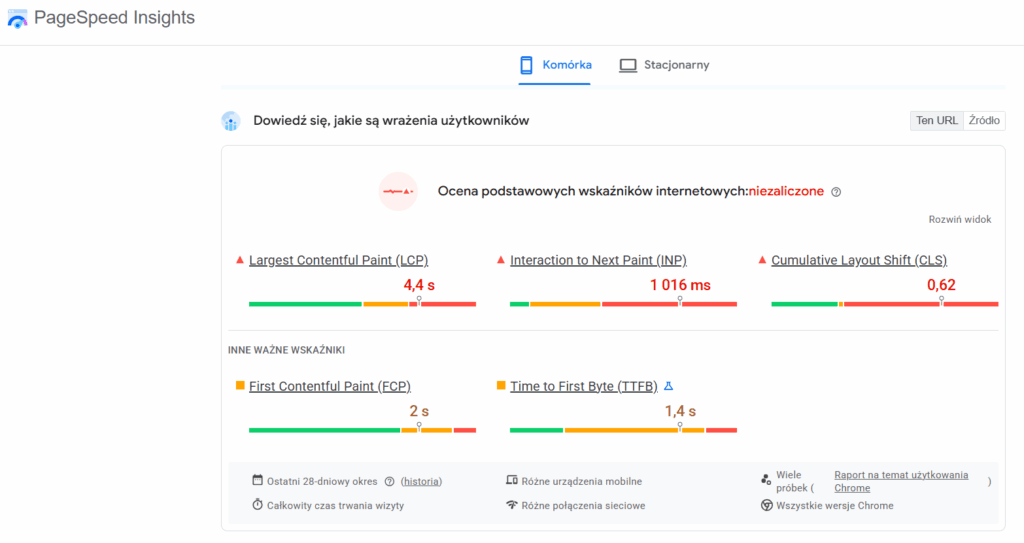Open Raport na temat użytkowania Chrome link

pyautogui.click(x=901, y=482)
